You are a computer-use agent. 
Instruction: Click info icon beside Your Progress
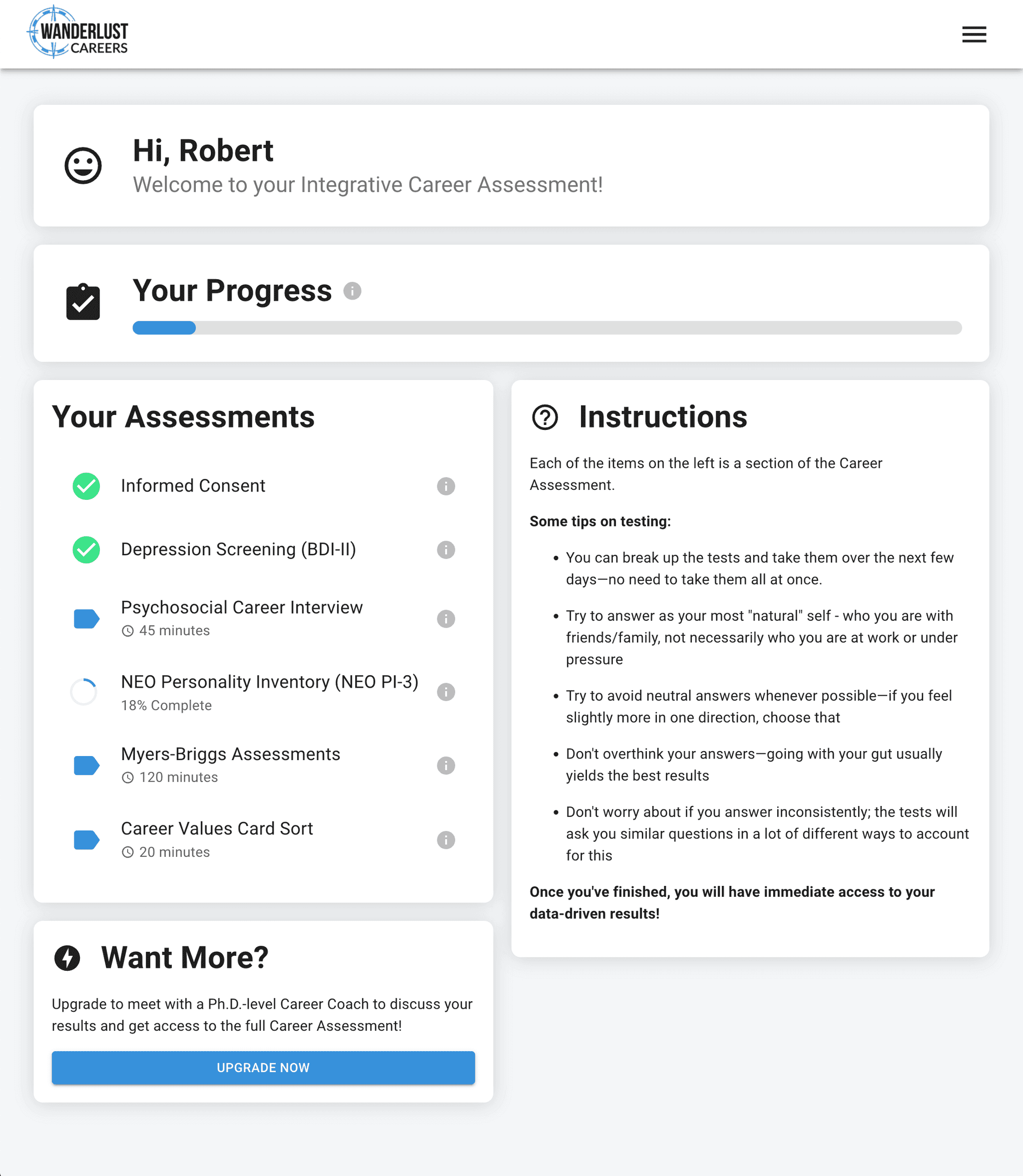[352, 291]
